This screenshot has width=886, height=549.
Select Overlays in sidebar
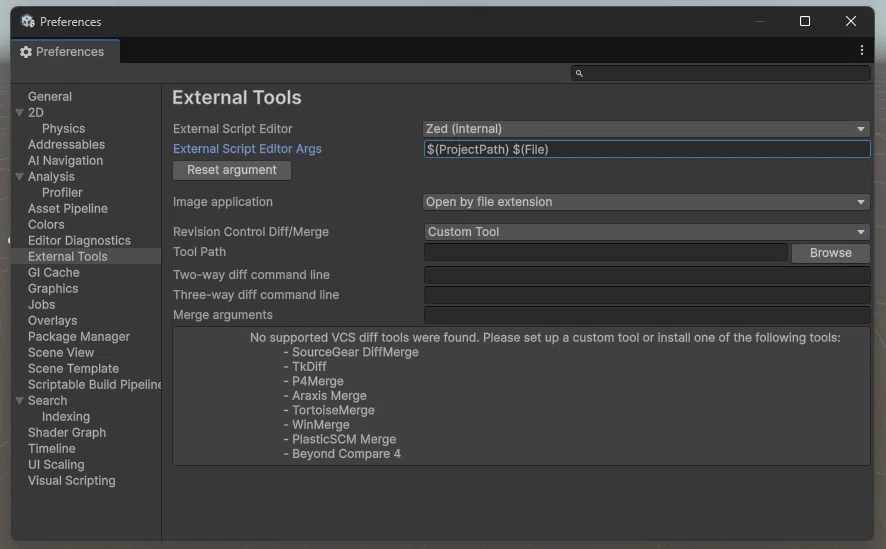coord(53,320)
